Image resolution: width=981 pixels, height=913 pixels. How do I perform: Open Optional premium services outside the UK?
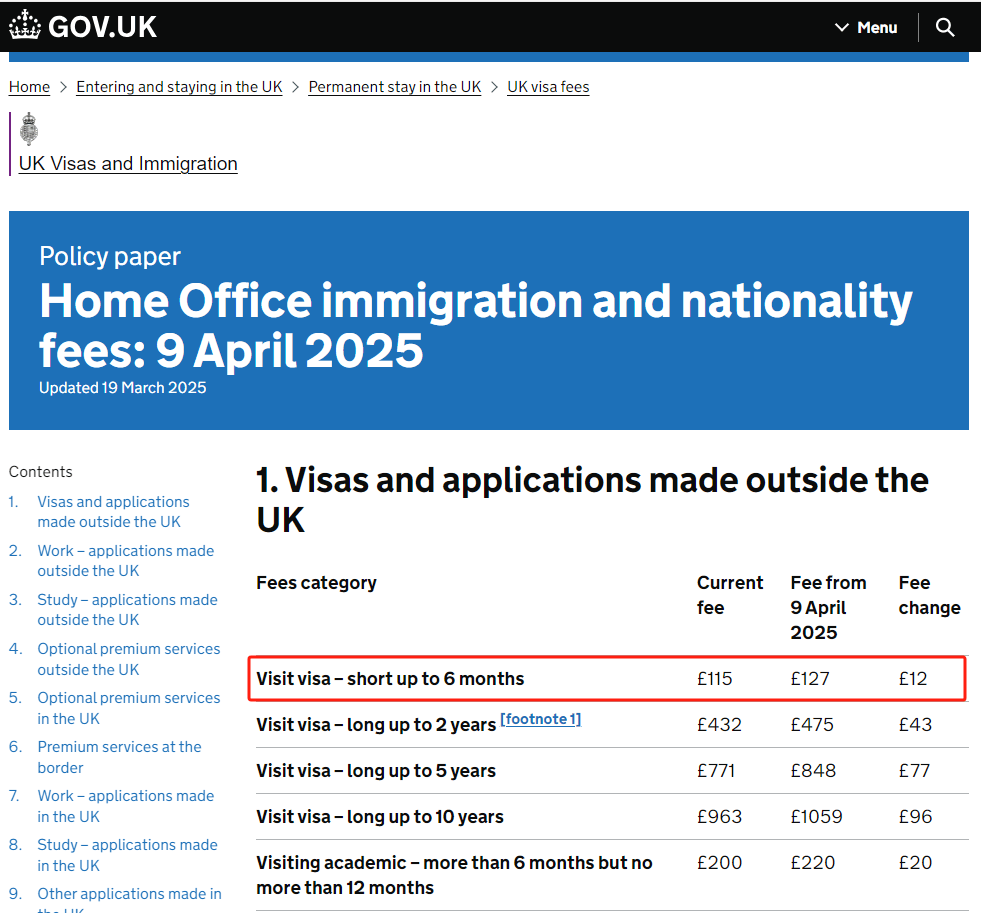pyautogui.click(x=128, y=659)
